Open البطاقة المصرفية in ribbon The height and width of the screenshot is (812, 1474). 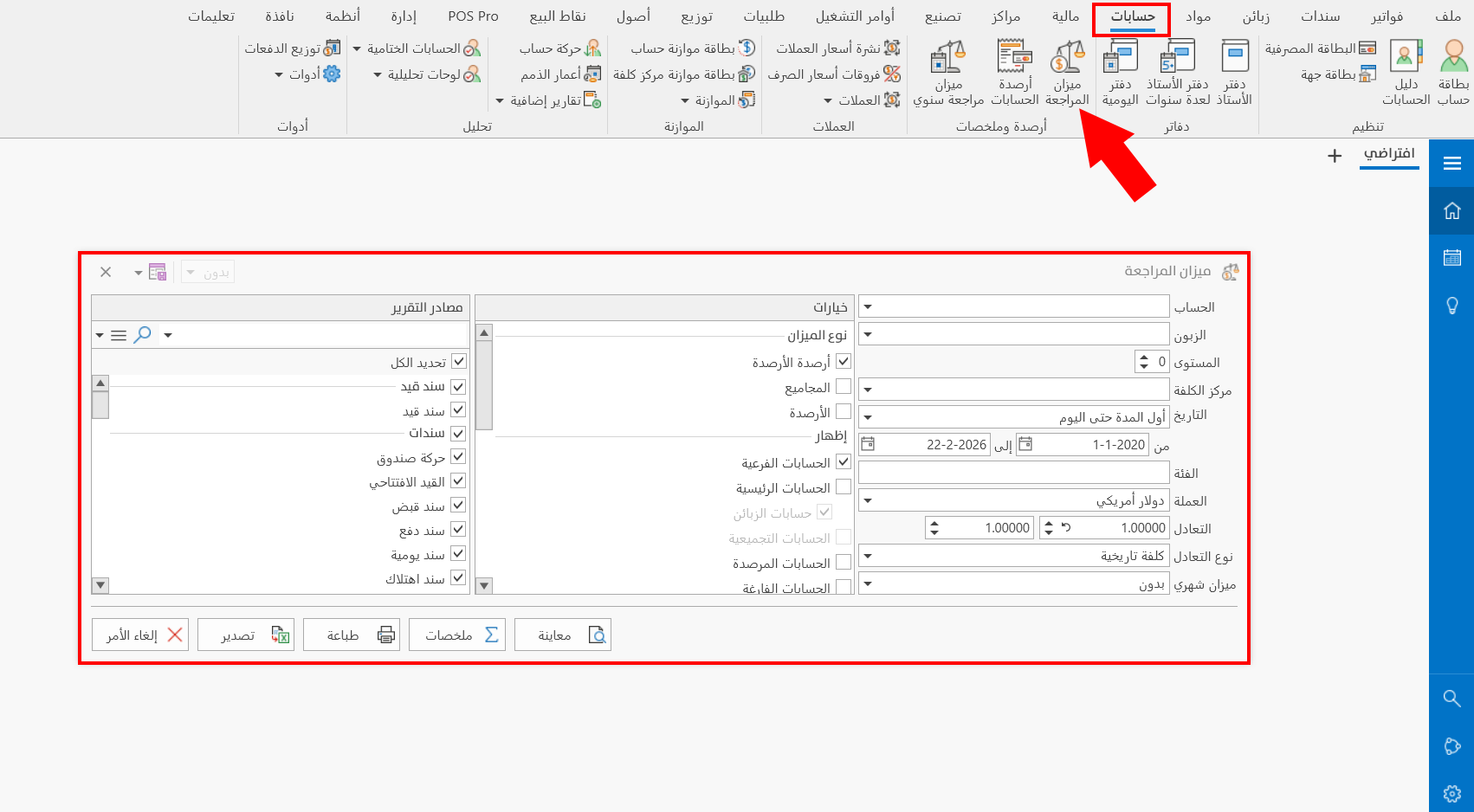(1321, 48)
